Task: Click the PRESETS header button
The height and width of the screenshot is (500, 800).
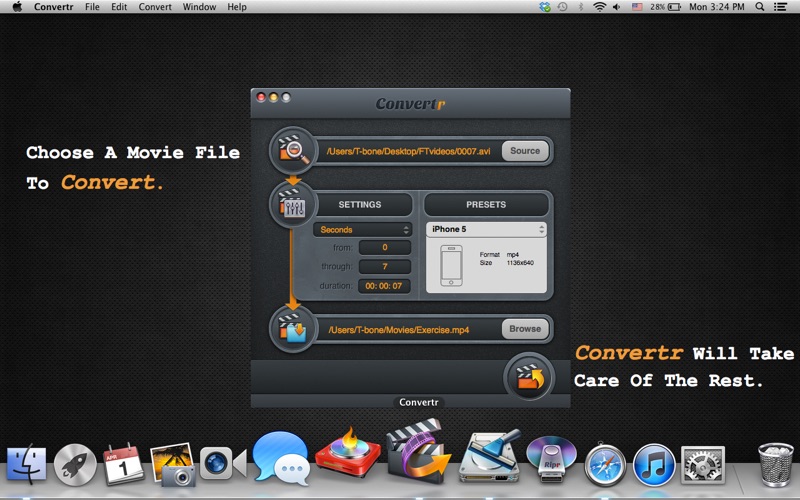Action: pos(486,205)
